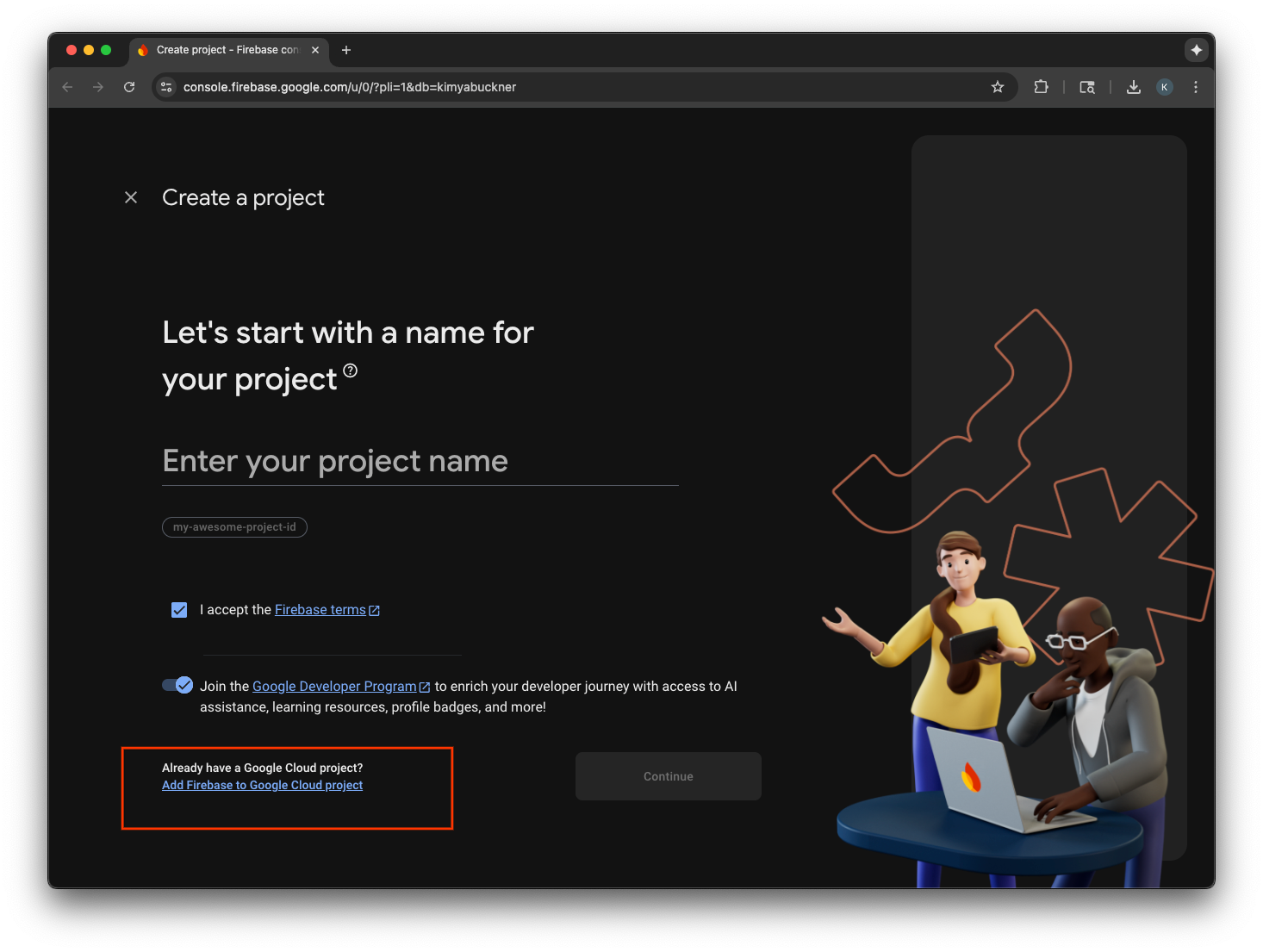Click the back navigation arrow

[x=67, y=87]
